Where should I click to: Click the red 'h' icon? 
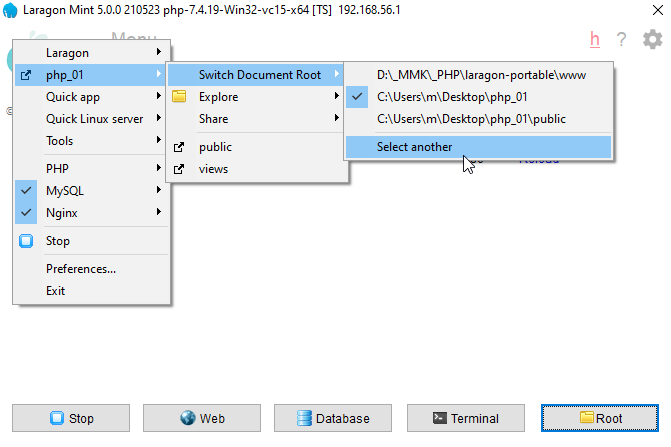(x=595, y=40)
